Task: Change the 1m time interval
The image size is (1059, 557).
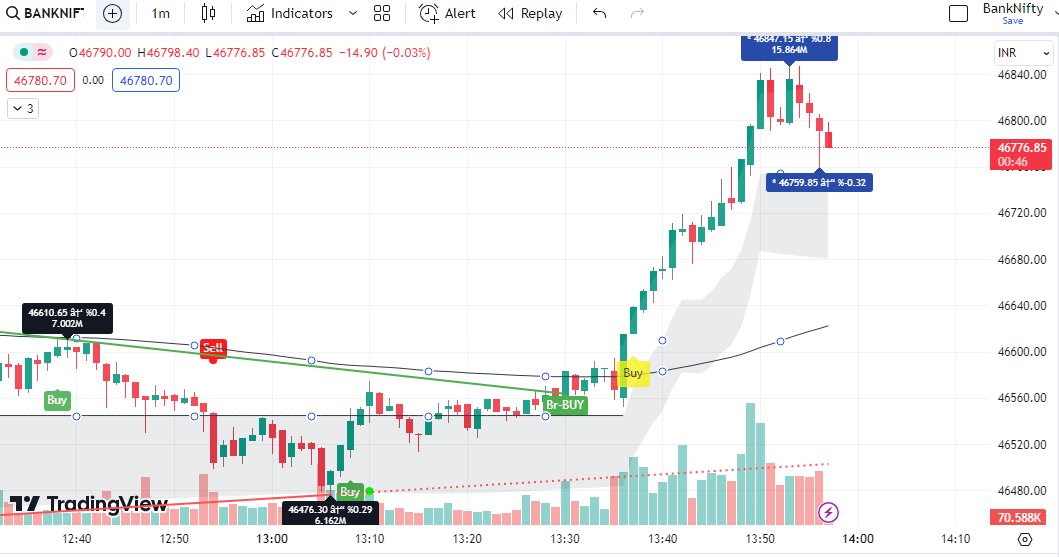Action: pos(161,14)
